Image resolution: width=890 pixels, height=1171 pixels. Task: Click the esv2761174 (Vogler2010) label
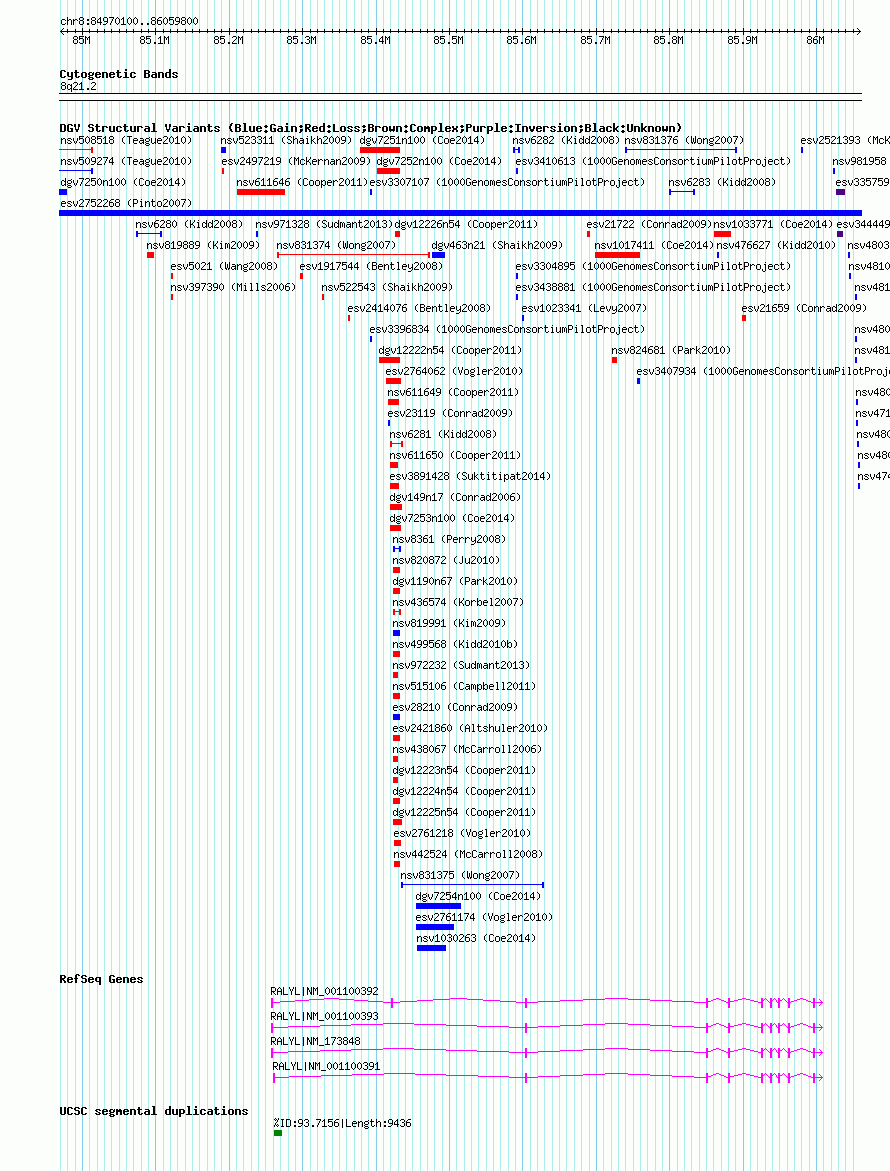click(485, 916)
